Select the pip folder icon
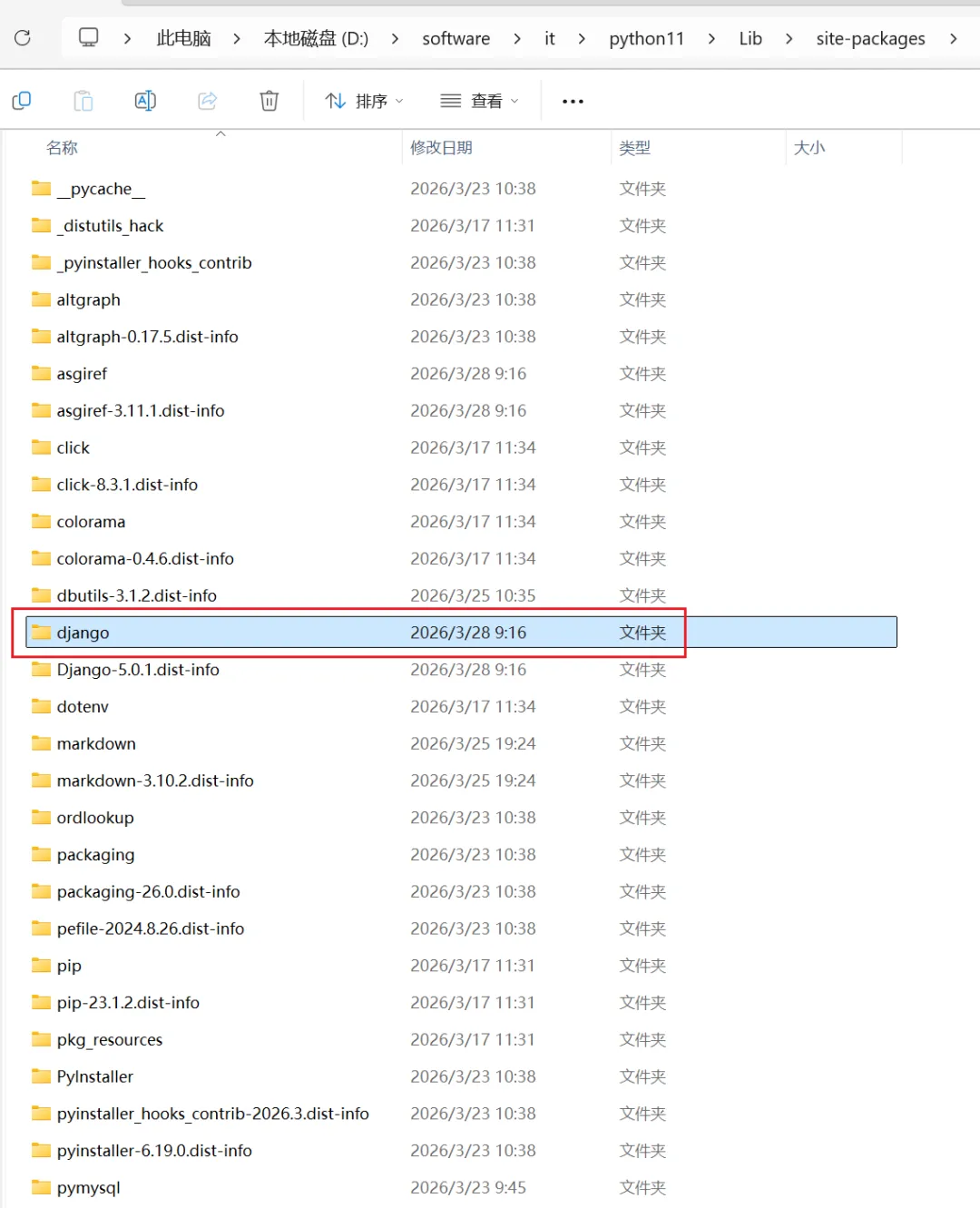 pos(42,965)
